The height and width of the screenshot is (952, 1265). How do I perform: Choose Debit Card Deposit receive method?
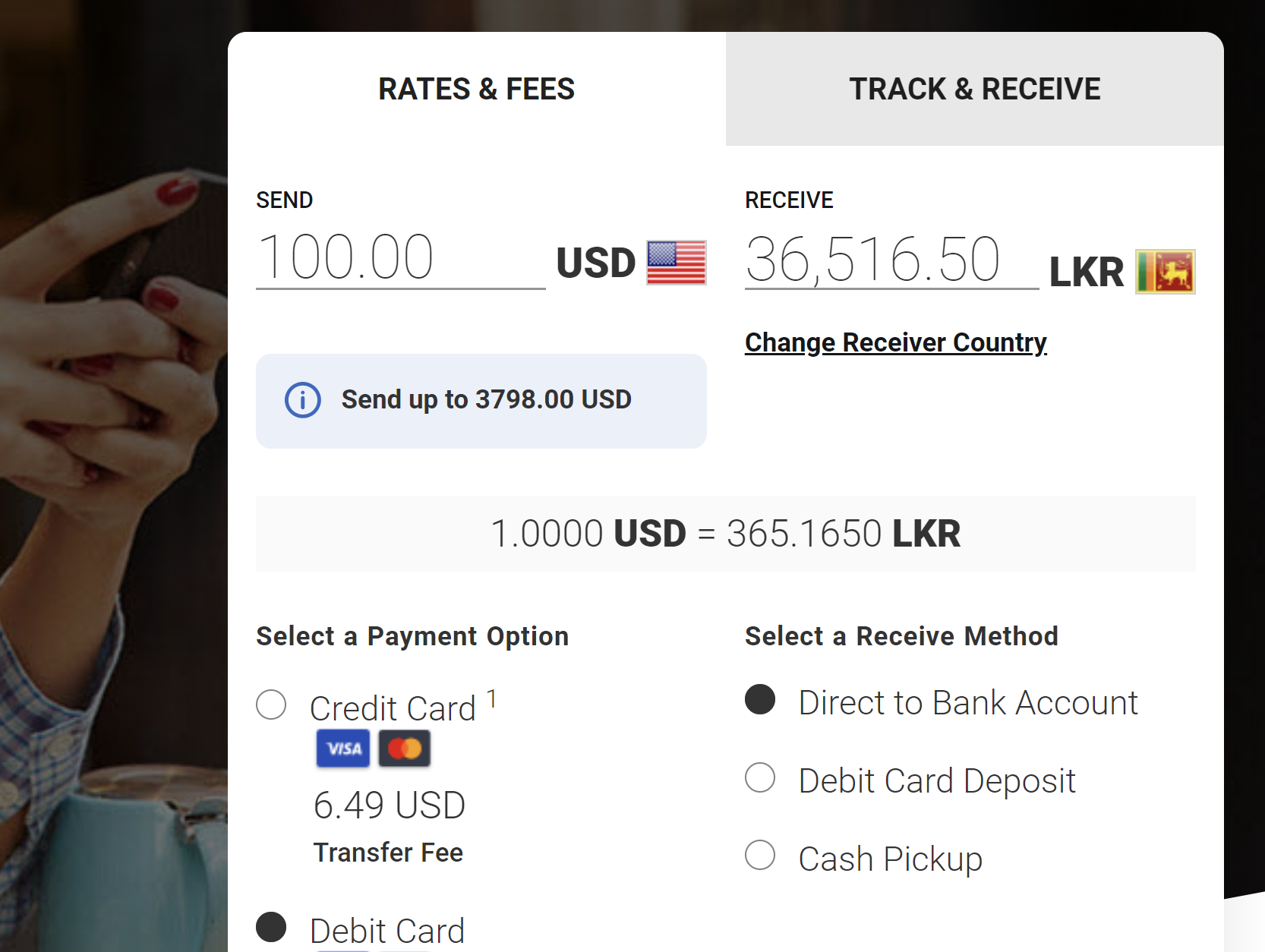[x=760, y=777]
